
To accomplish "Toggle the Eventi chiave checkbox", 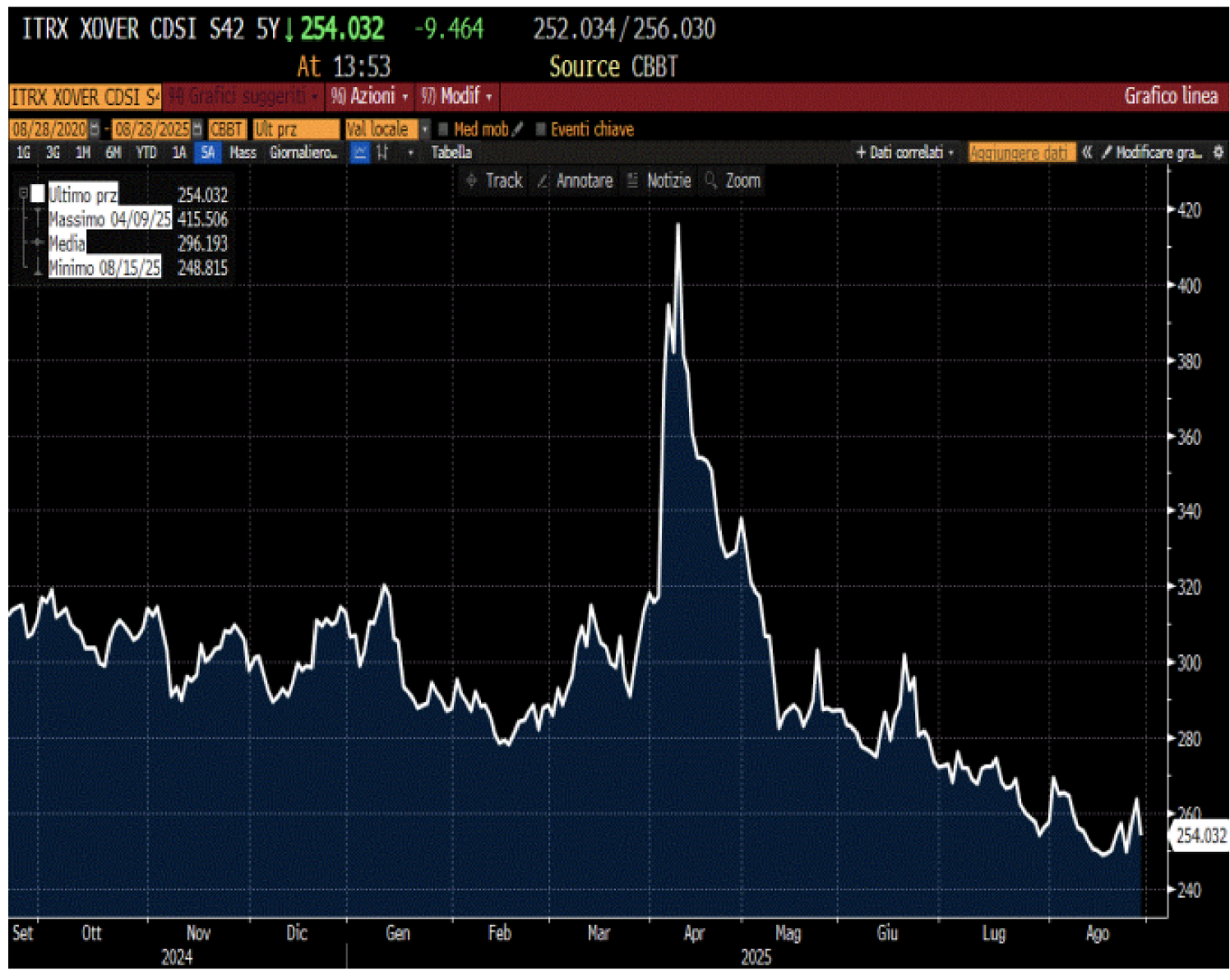I will (540, 129).
